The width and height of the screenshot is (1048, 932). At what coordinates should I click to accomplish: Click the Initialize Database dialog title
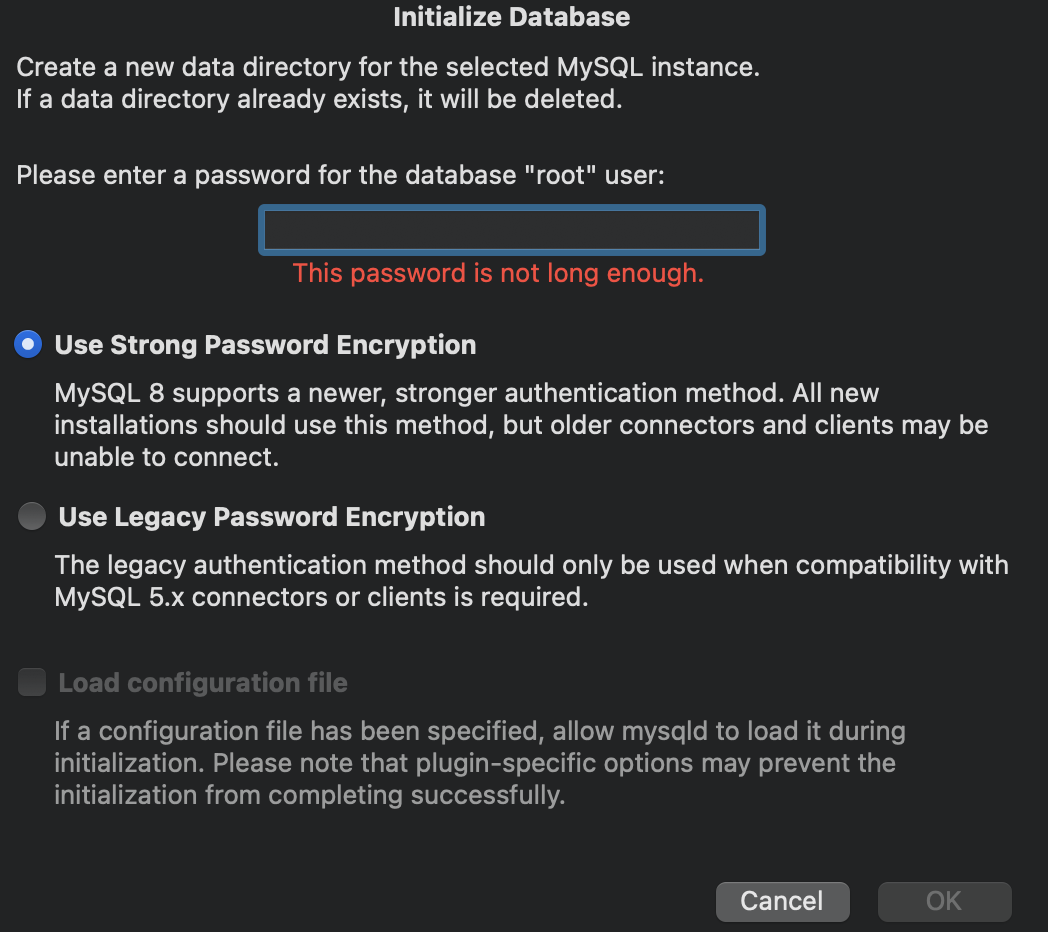pyautogui.click(x=511, y=17)
